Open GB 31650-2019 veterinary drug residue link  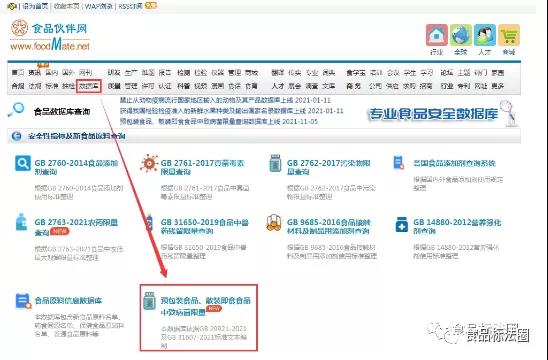pyautogui.click(x=205, y=226)
